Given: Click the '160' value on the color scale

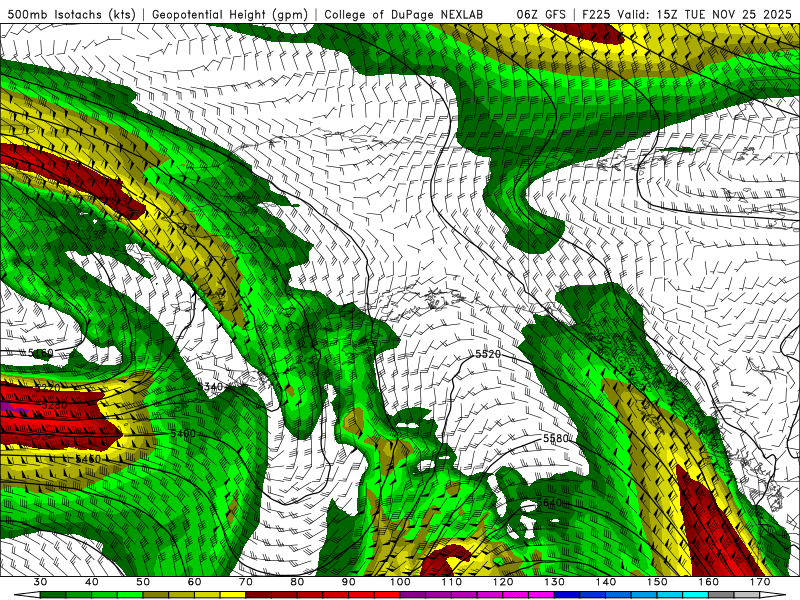Looking at the screenshot, I should 709,582.
